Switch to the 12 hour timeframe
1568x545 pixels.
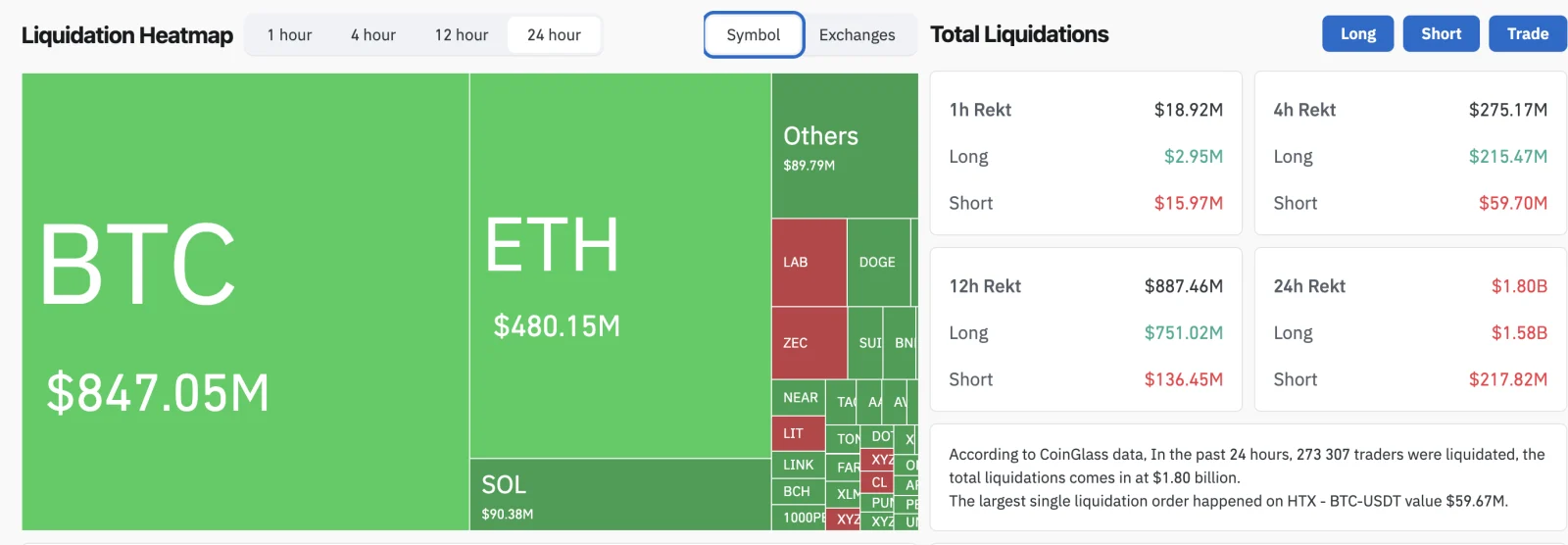(x=462, y=35)
